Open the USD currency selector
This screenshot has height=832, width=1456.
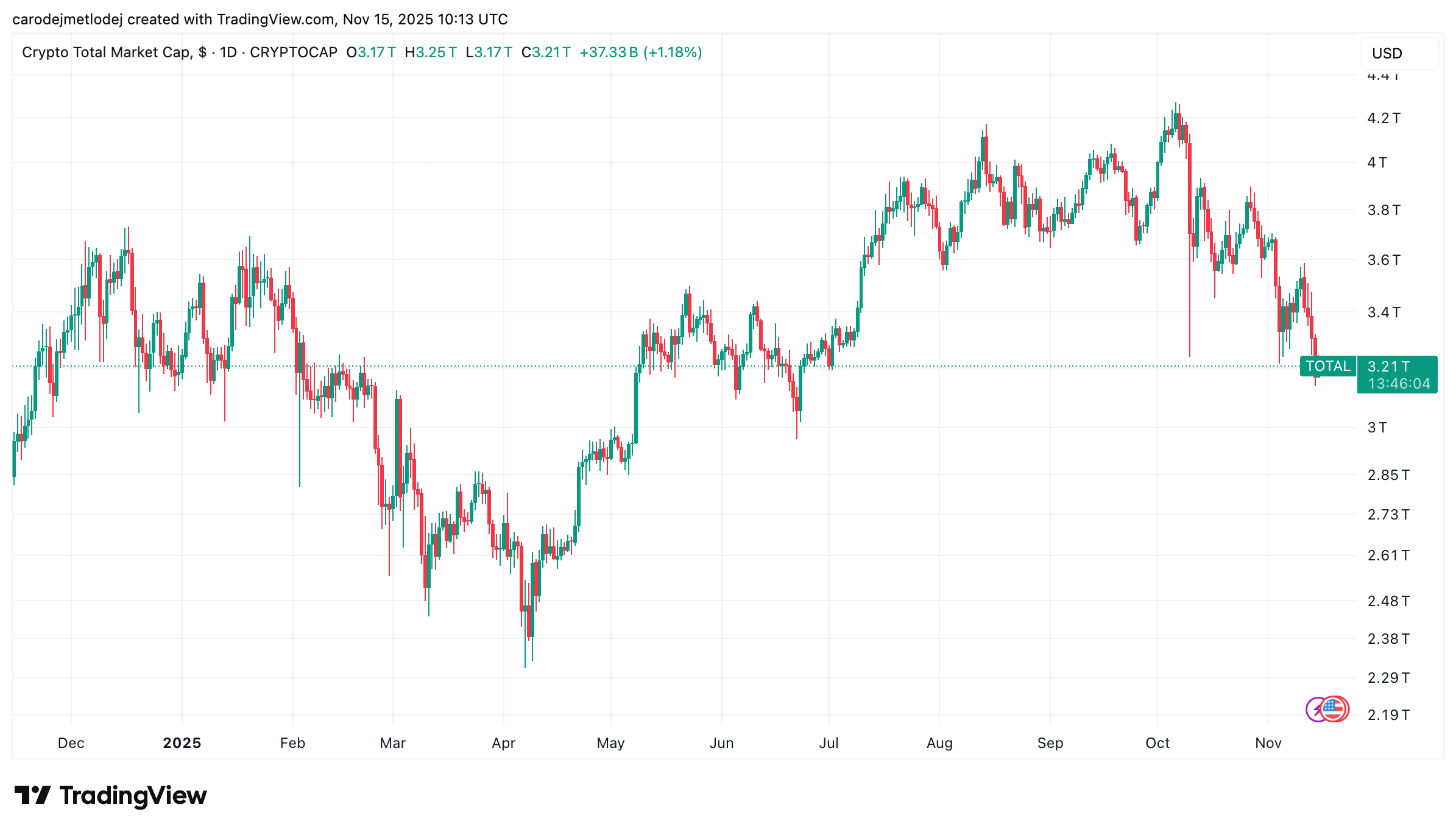click(1399, 54)
